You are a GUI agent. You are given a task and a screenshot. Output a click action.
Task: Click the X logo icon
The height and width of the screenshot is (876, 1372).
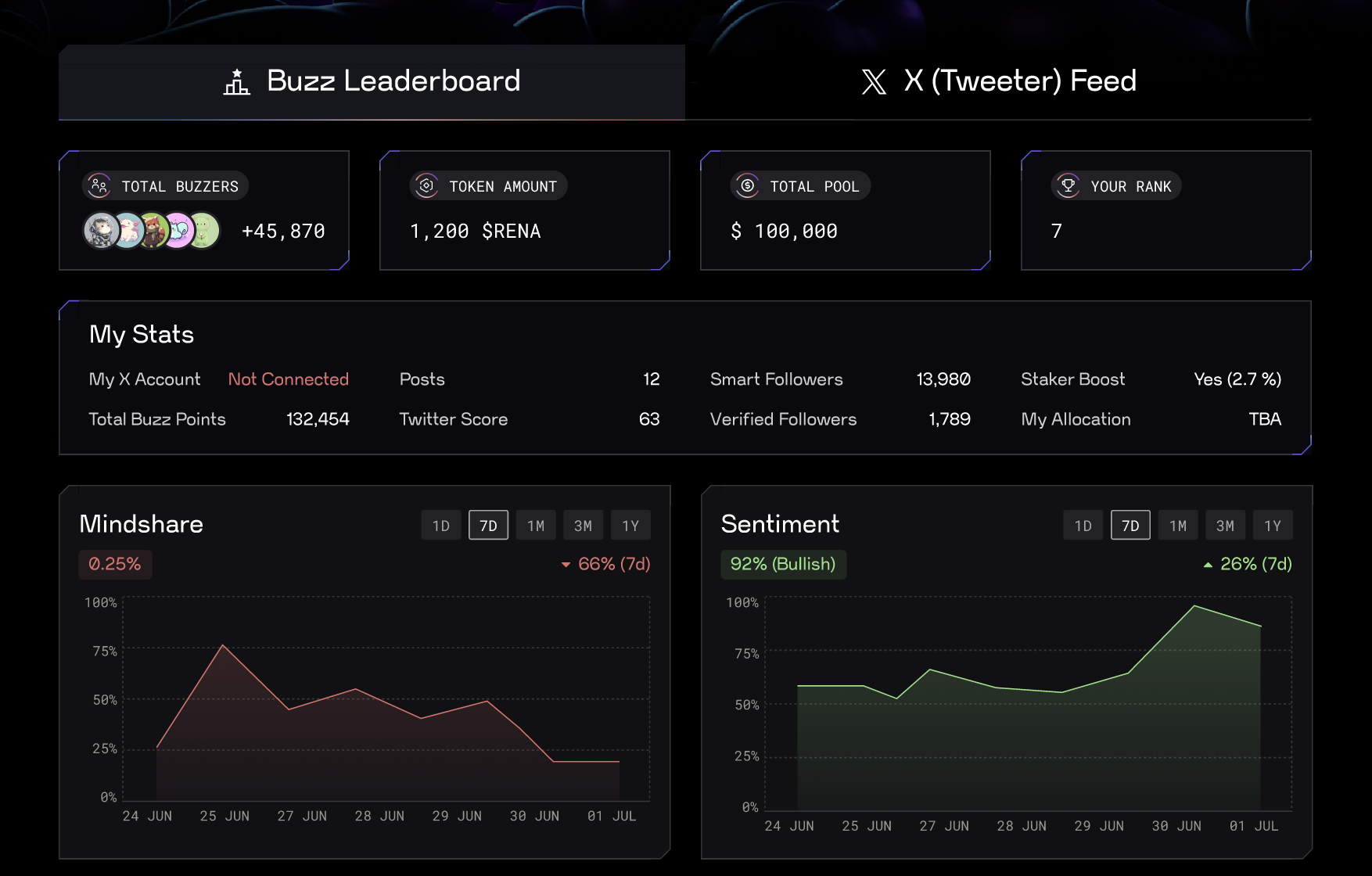tap(874, 81)
